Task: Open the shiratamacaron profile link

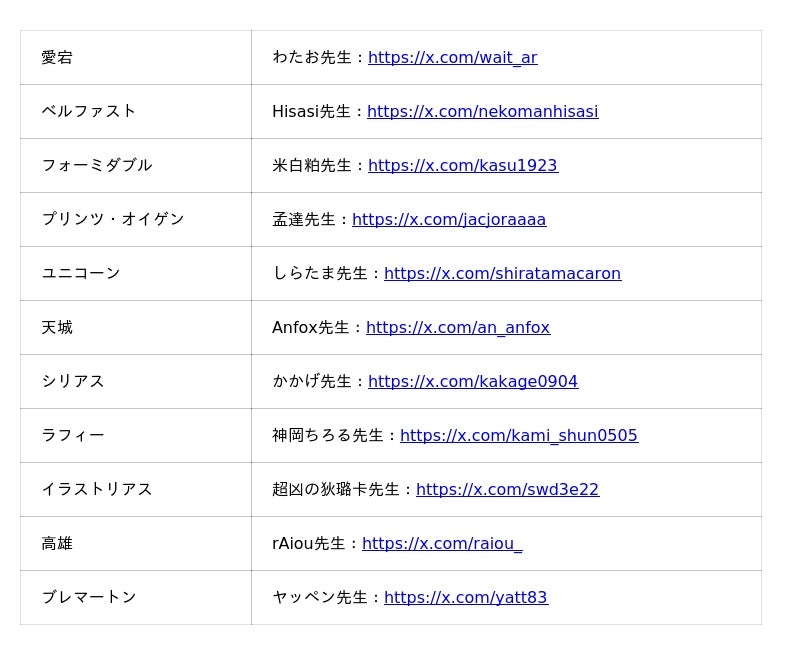Action: coord(502,274)
